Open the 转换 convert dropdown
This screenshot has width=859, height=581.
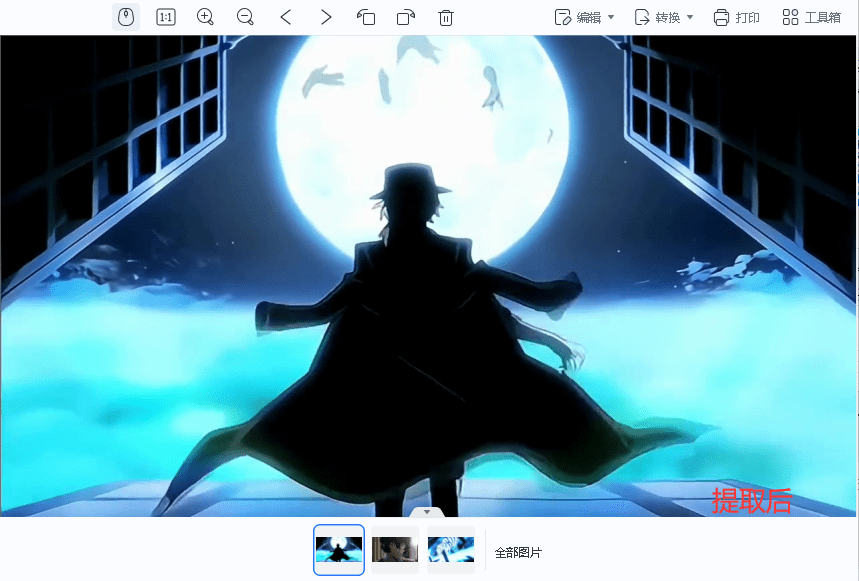[663, 18]
